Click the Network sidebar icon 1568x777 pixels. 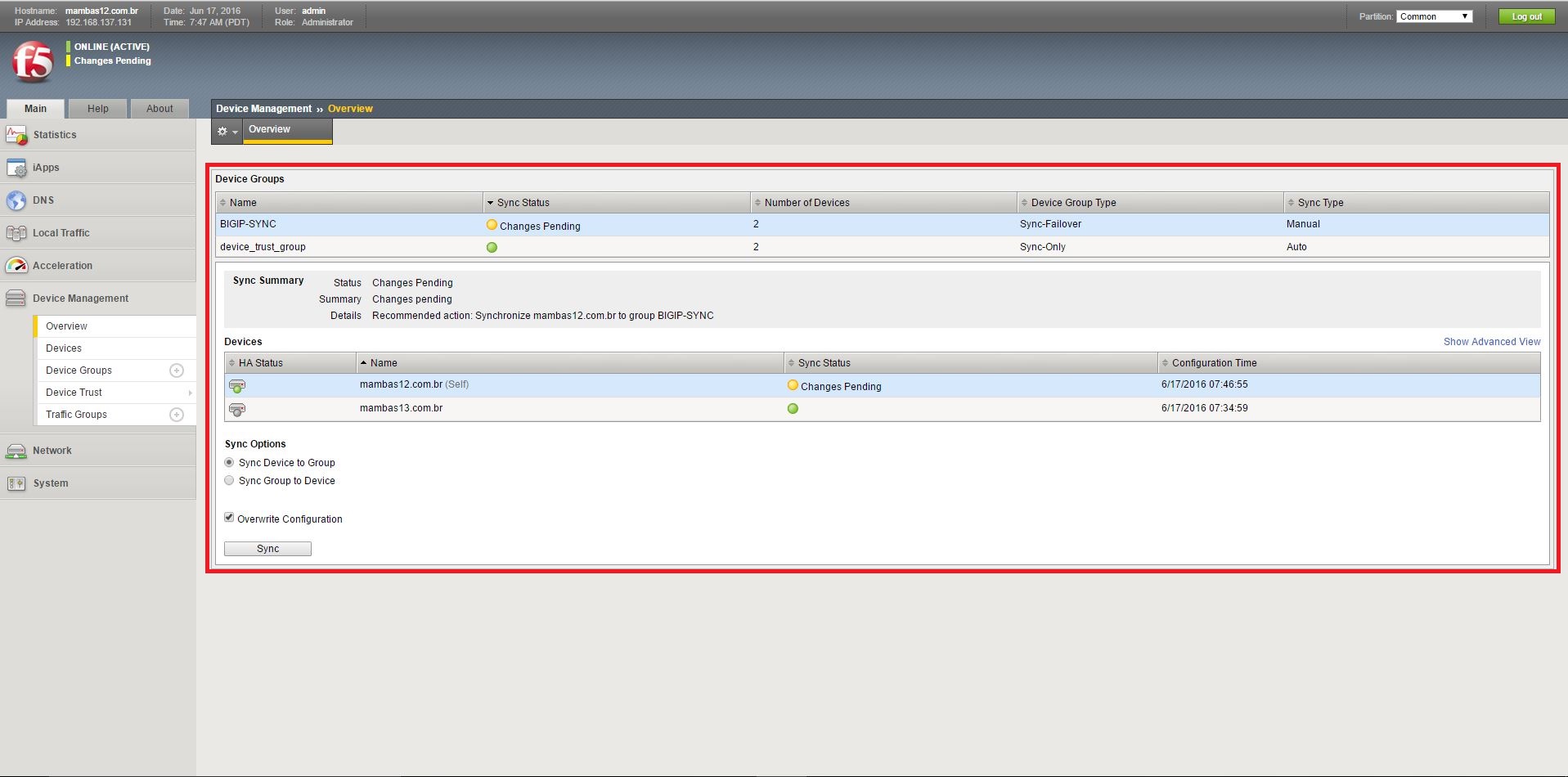pyautogui.click(x=16, y=451)
